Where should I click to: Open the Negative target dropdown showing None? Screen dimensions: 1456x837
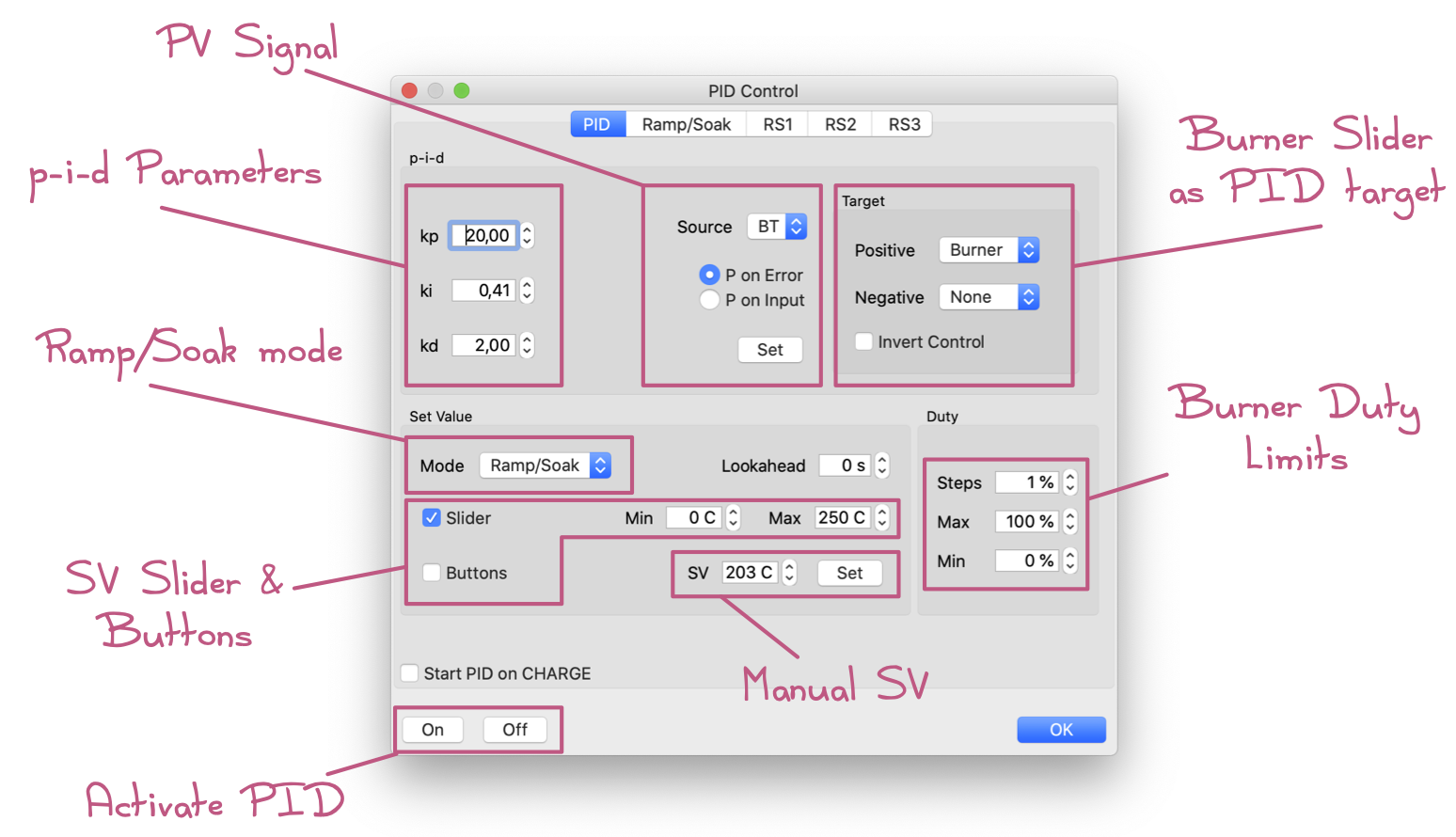click(989, 296)
